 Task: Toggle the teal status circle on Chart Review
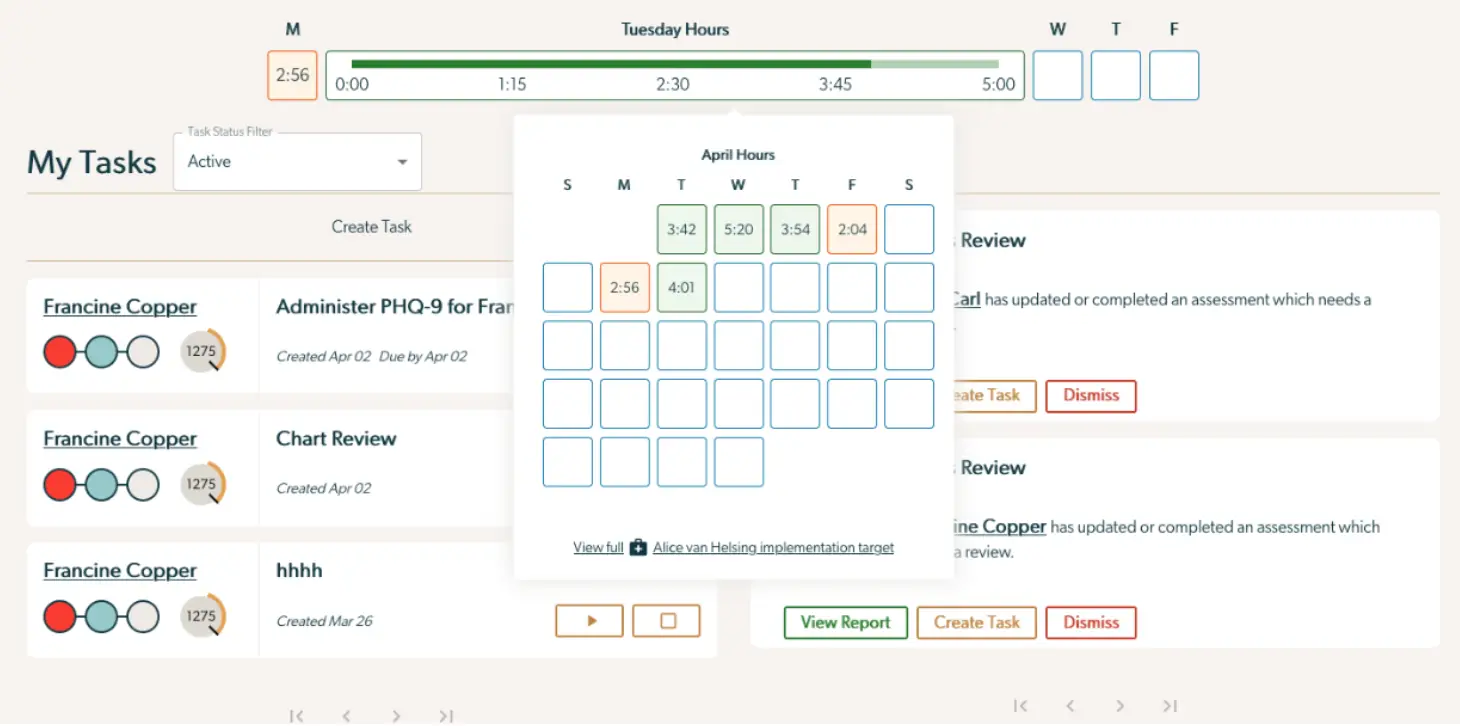pos(101,483)
